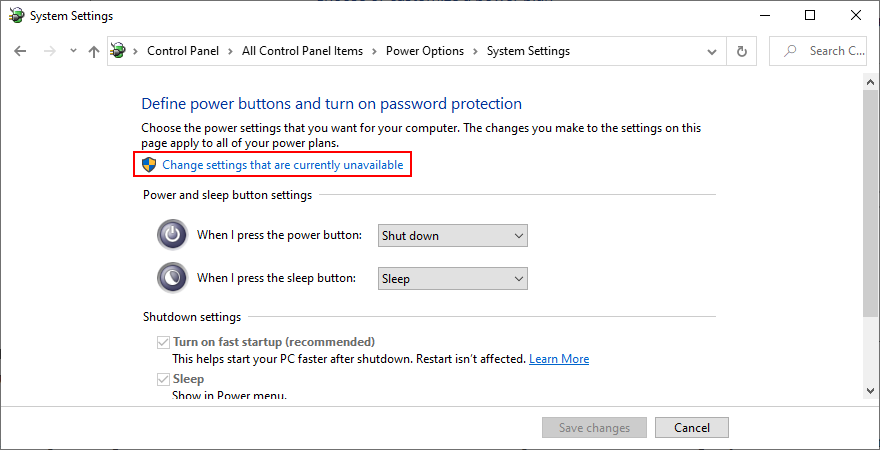Click the up-one-level arrow icon
Screen dimensions: 880x450
[x=94, y=51]
